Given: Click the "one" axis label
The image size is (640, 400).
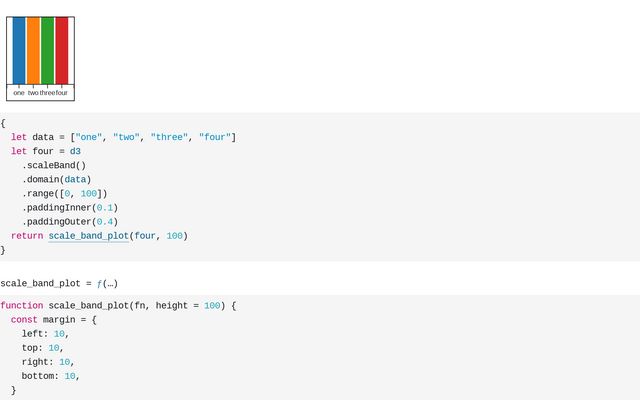Looking at the screenshot, I should click(x=19, y=93).
